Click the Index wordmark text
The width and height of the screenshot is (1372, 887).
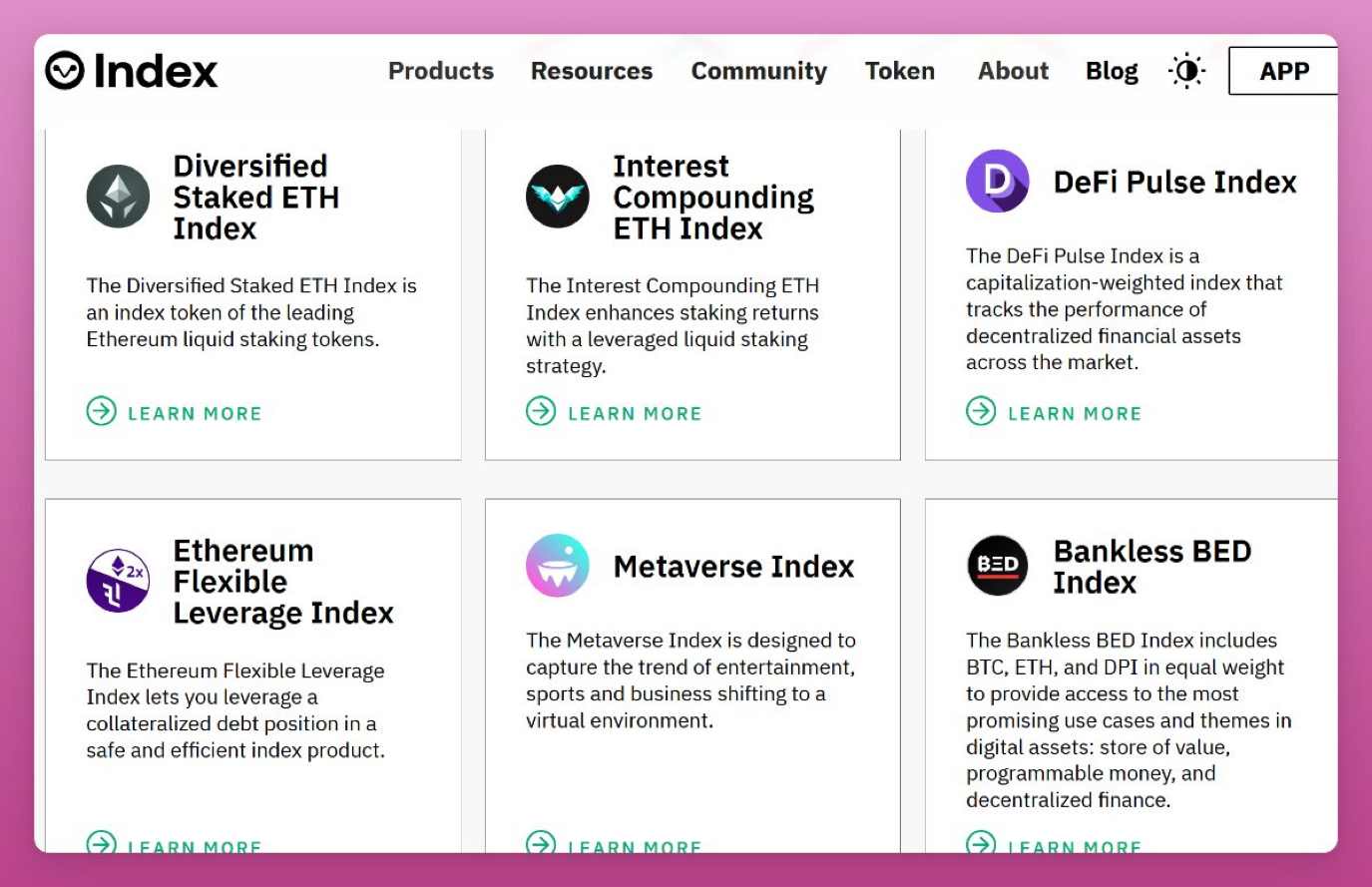[156, 71]
